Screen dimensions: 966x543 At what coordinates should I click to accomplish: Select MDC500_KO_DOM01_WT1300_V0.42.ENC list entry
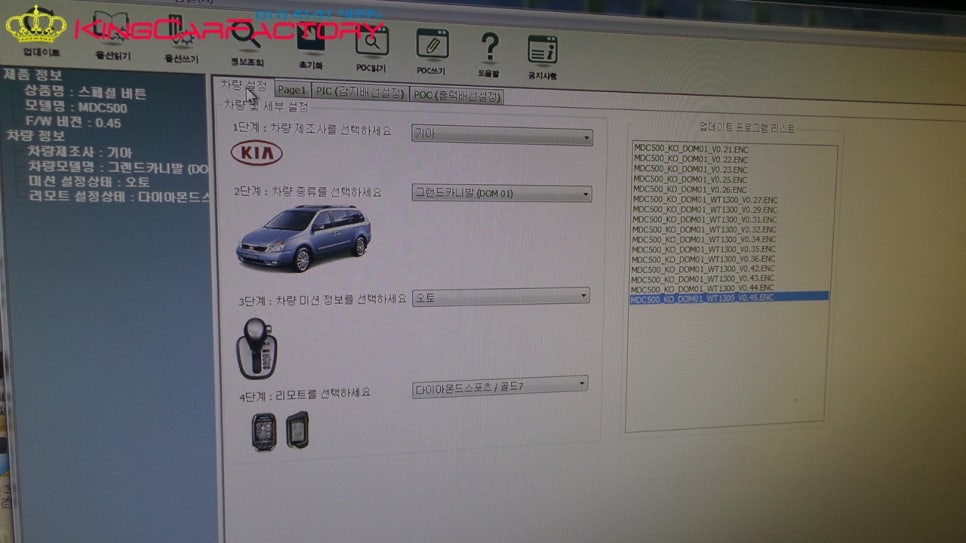(x=703, y=269)
